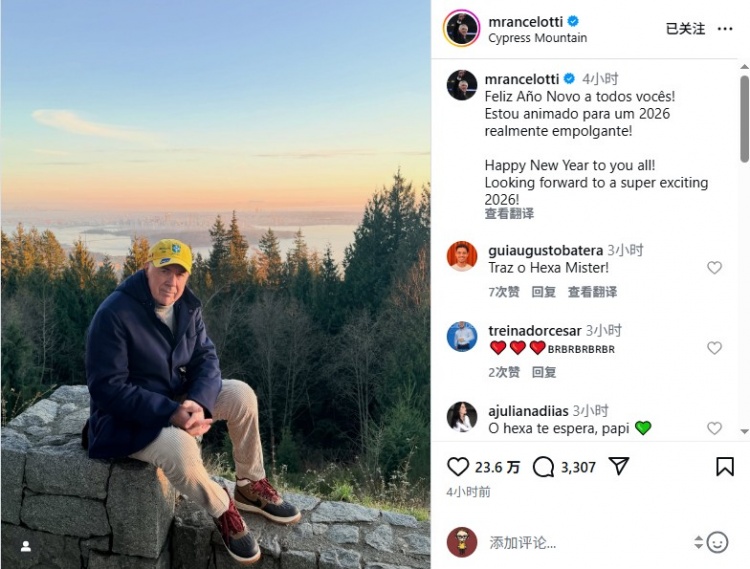Show tagged people icon on the photo
The width and height of the screenshot is (750, 569).
coord(26,547)
